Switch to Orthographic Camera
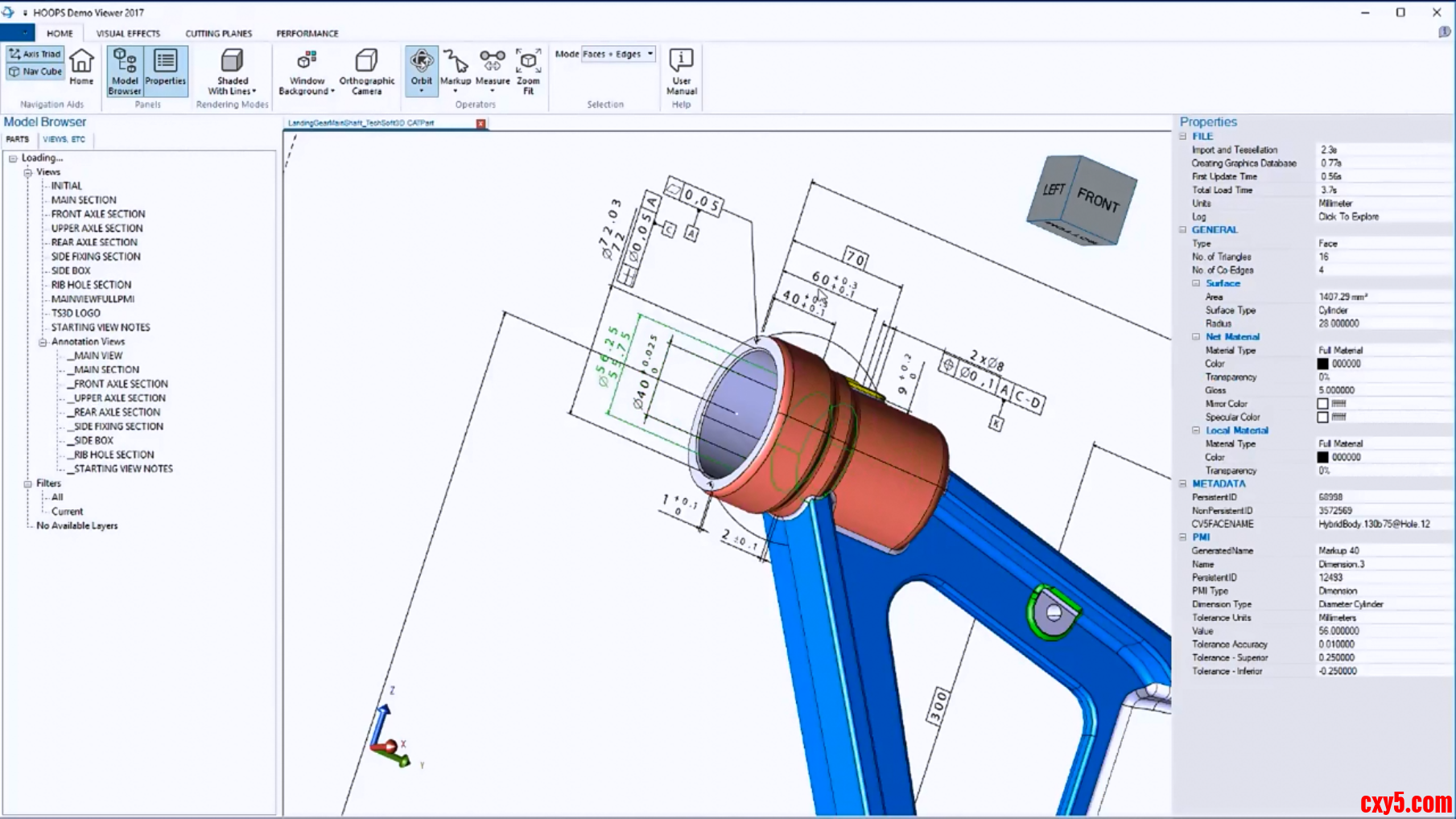1456x819 pixels. (367, 71)
